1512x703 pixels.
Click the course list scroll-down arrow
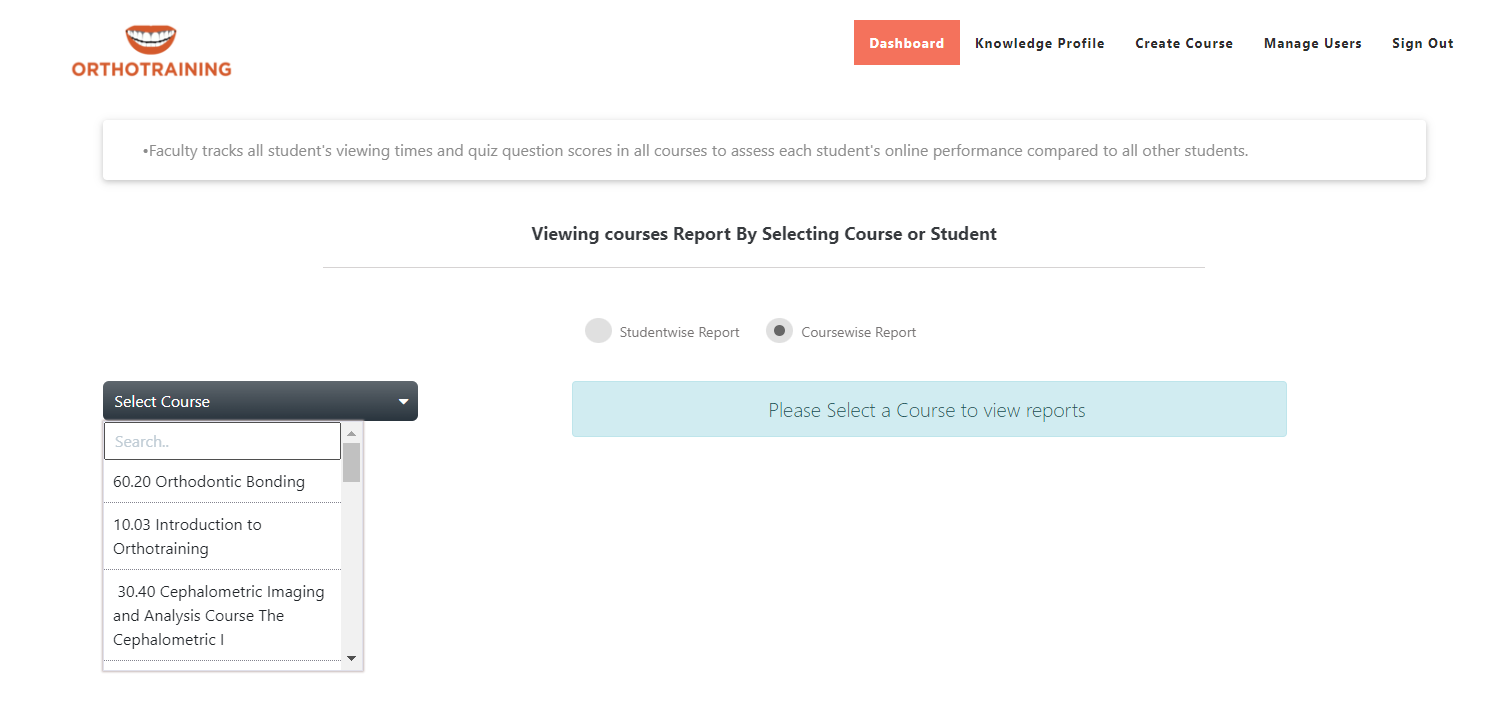point(351,658)
